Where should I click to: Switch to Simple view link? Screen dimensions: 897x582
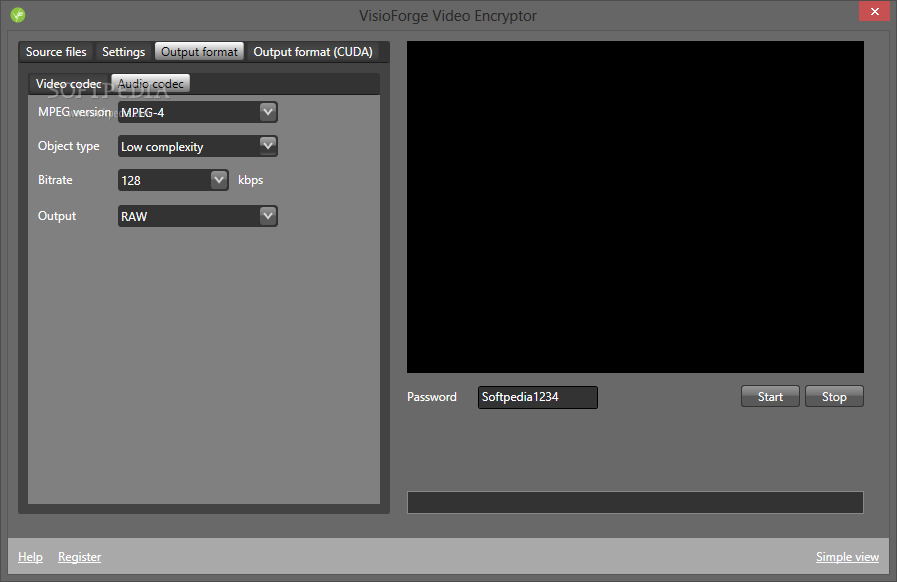847,557
